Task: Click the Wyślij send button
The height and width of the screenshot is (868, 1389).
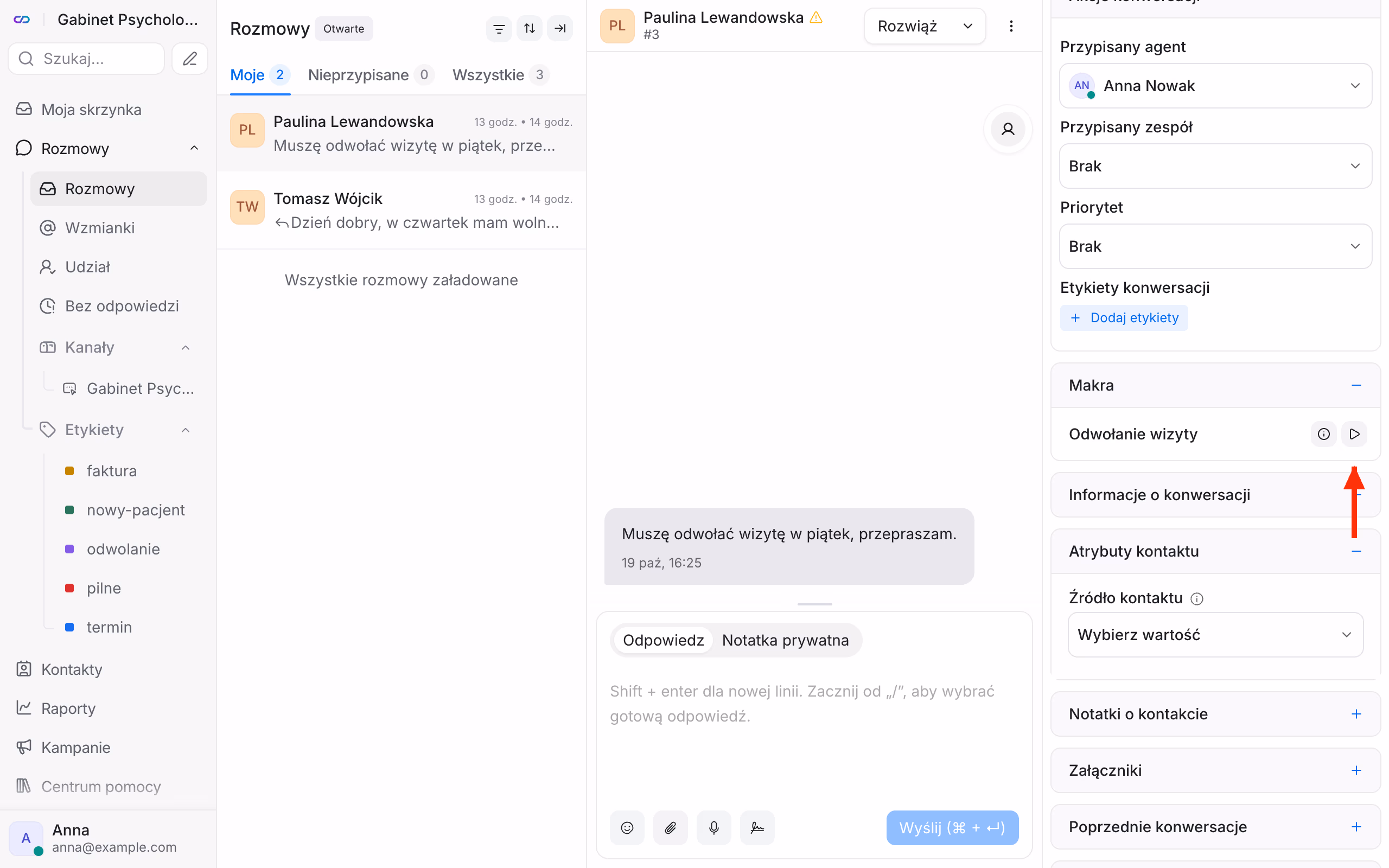Action: [952, 827]
